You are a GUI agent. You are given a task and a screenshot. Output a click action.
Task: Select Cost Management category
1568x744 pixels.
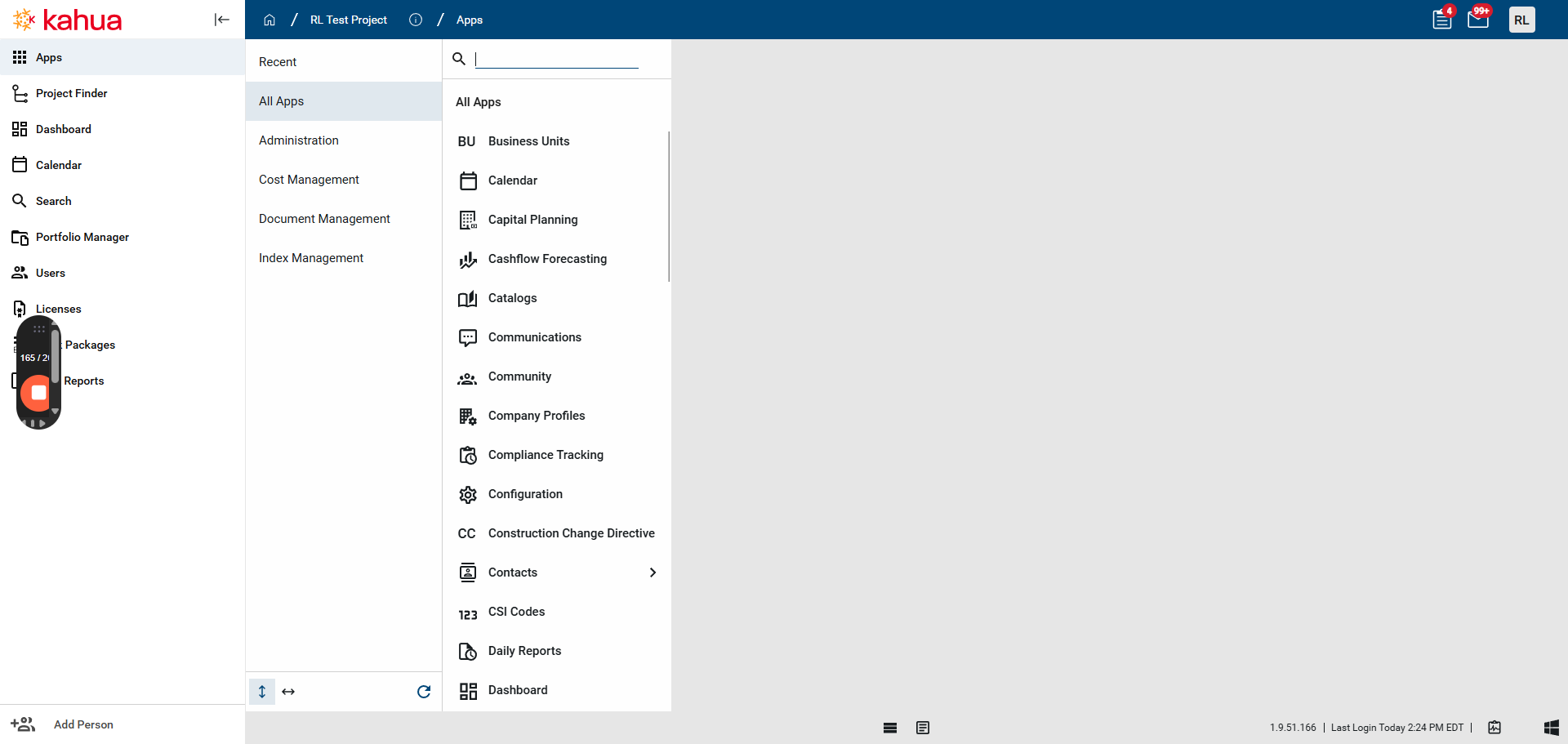click(309, 180)
